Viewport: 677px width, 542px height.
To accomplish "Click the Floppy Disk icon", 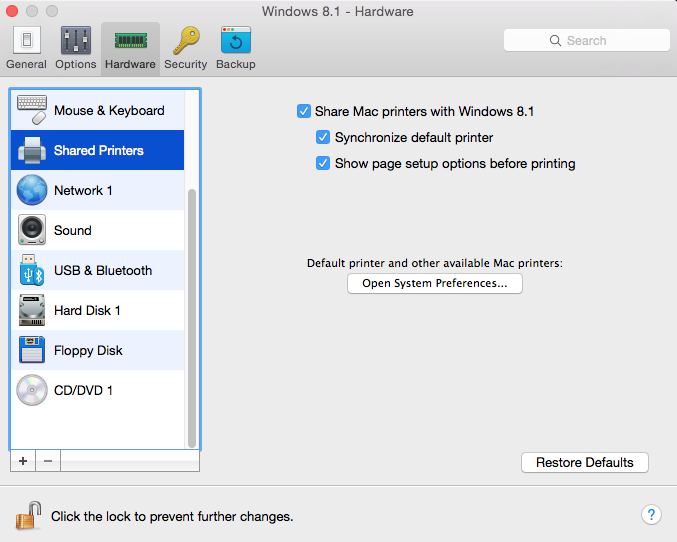I will coord(32,350).
